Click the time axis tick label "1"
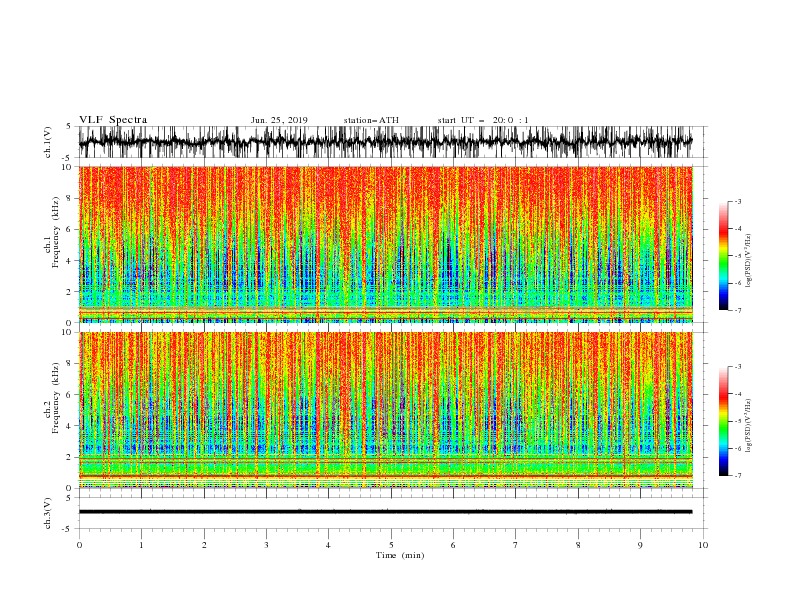This screenshot has height=612, width=792. 141,545
